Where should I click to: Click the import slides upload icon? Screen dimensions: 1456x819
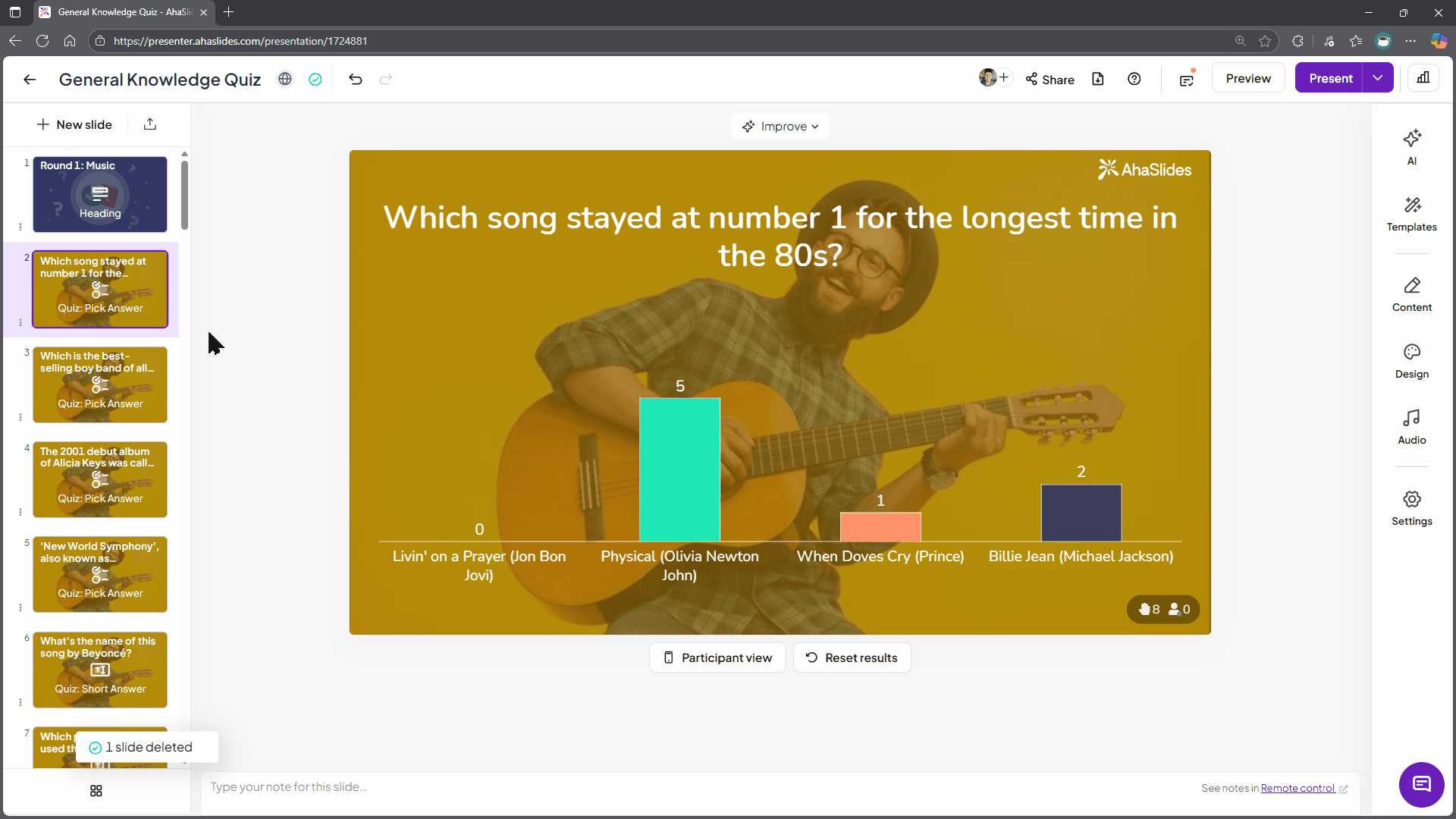click(x=150, y=124)
